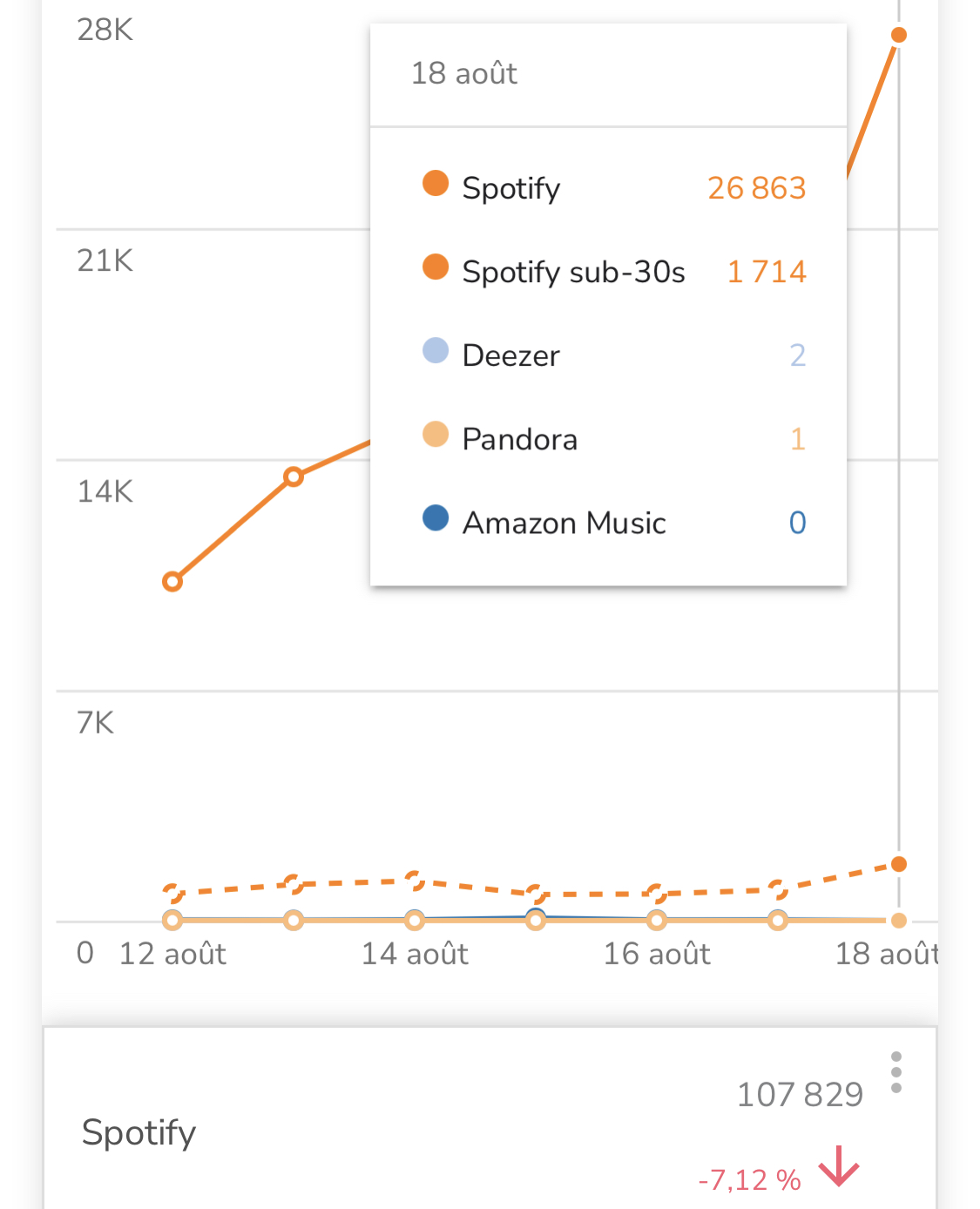The width and height of the screenshot is (980, 1209).
Task: Click the Pandora peach legend dot
Action: pos(436,435)
